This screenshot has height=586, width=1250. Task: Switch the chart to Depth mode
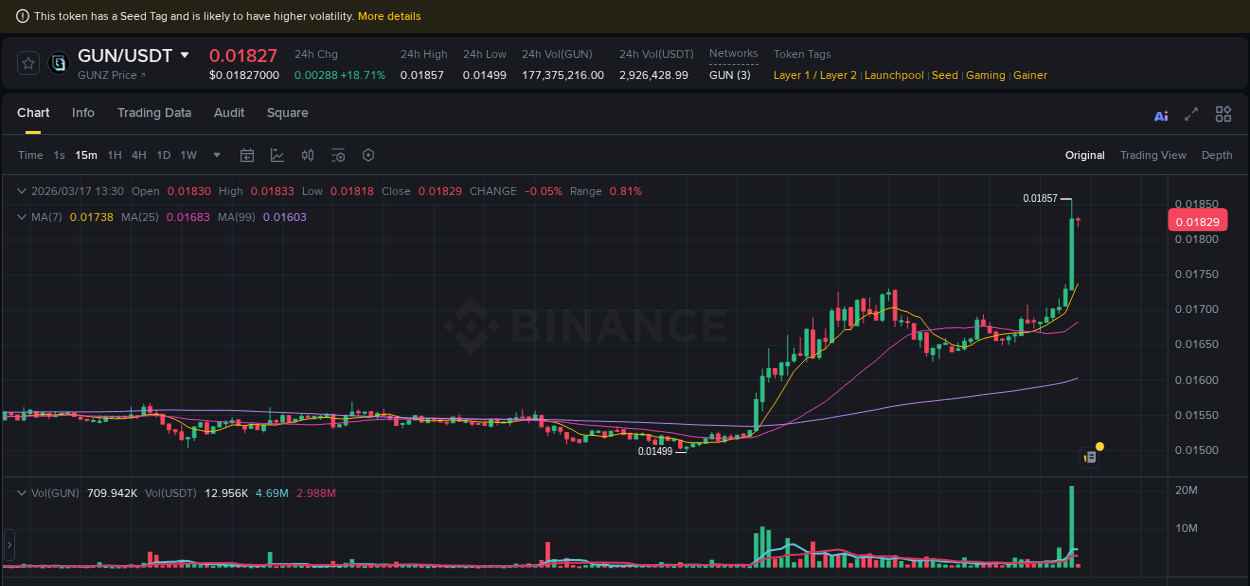[1217, 155]
